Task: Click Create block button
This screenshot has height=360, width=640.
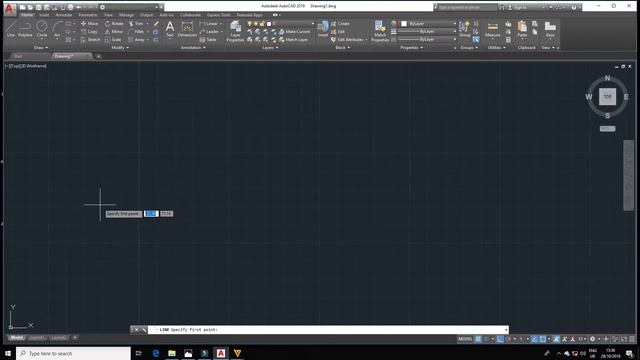Action: [340, 24]
